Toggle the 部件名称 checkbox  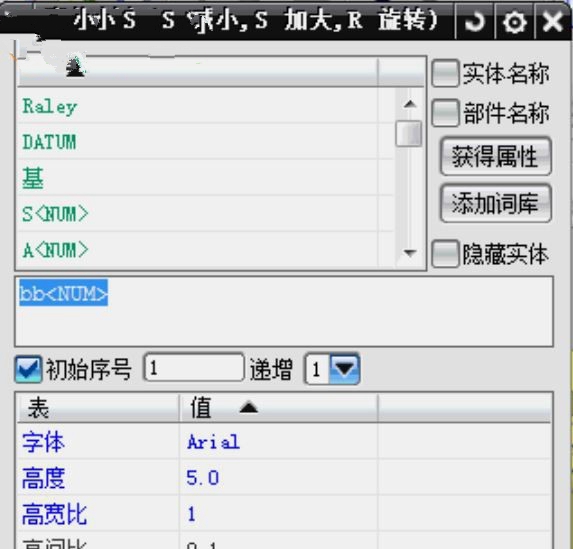tap(445, 113)
